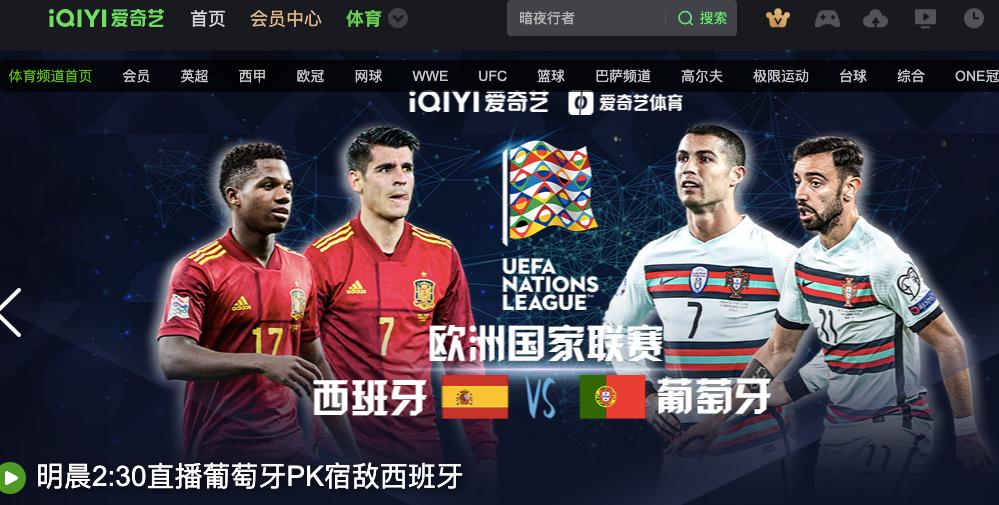Select the WWE channel tab
The width and height of the screenshot is (999, 505).
click(430, 76)
